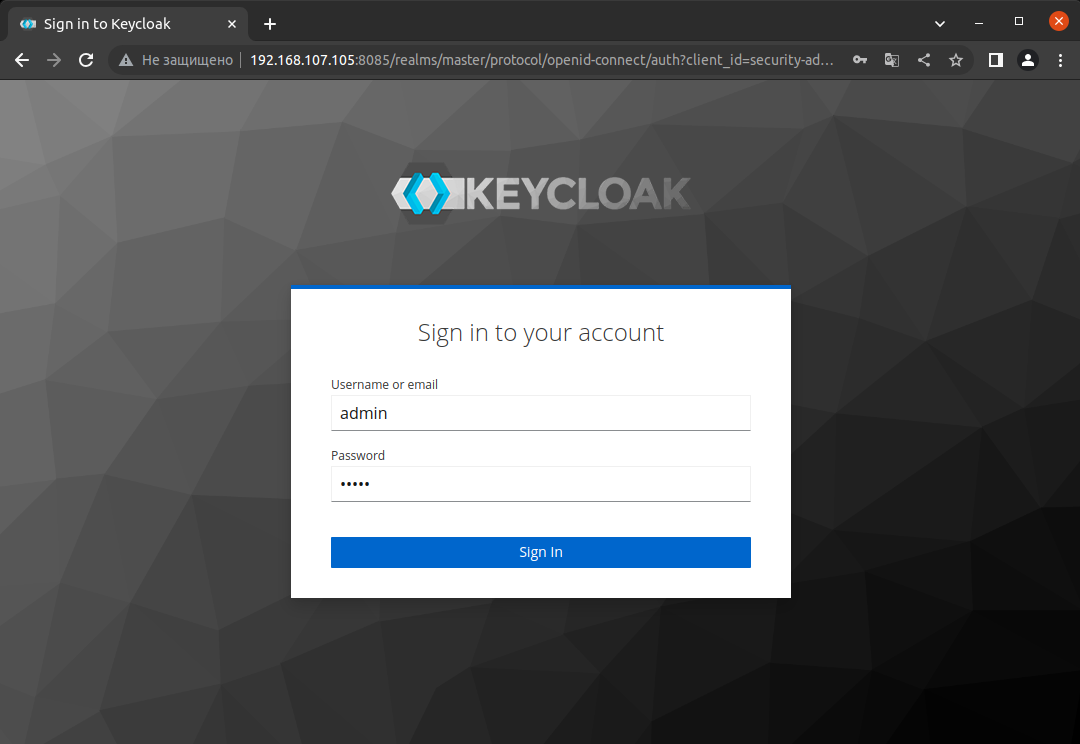The width and height of the screenshot is (1080, 744).
Task: Open the saved passwords key icon
Action: 860,60
